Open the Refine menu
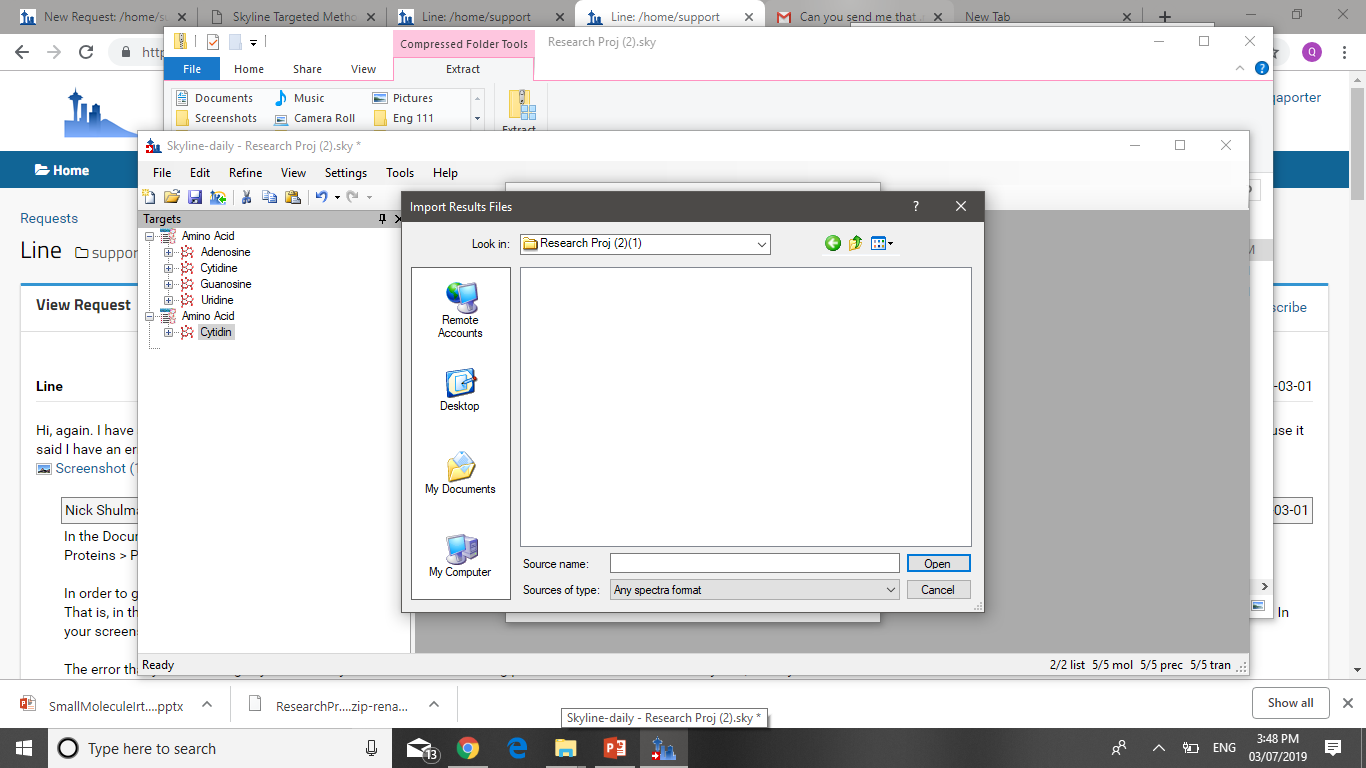 [x=245, y=173]
